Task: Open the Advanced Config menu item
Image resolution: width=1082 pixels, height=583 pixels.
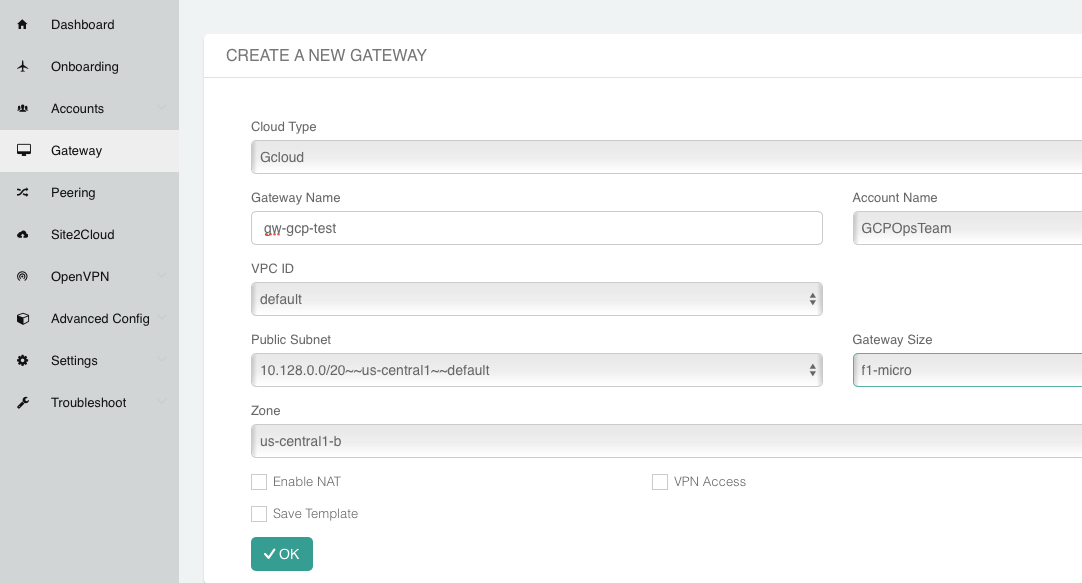Action: (x=100, y=318)
